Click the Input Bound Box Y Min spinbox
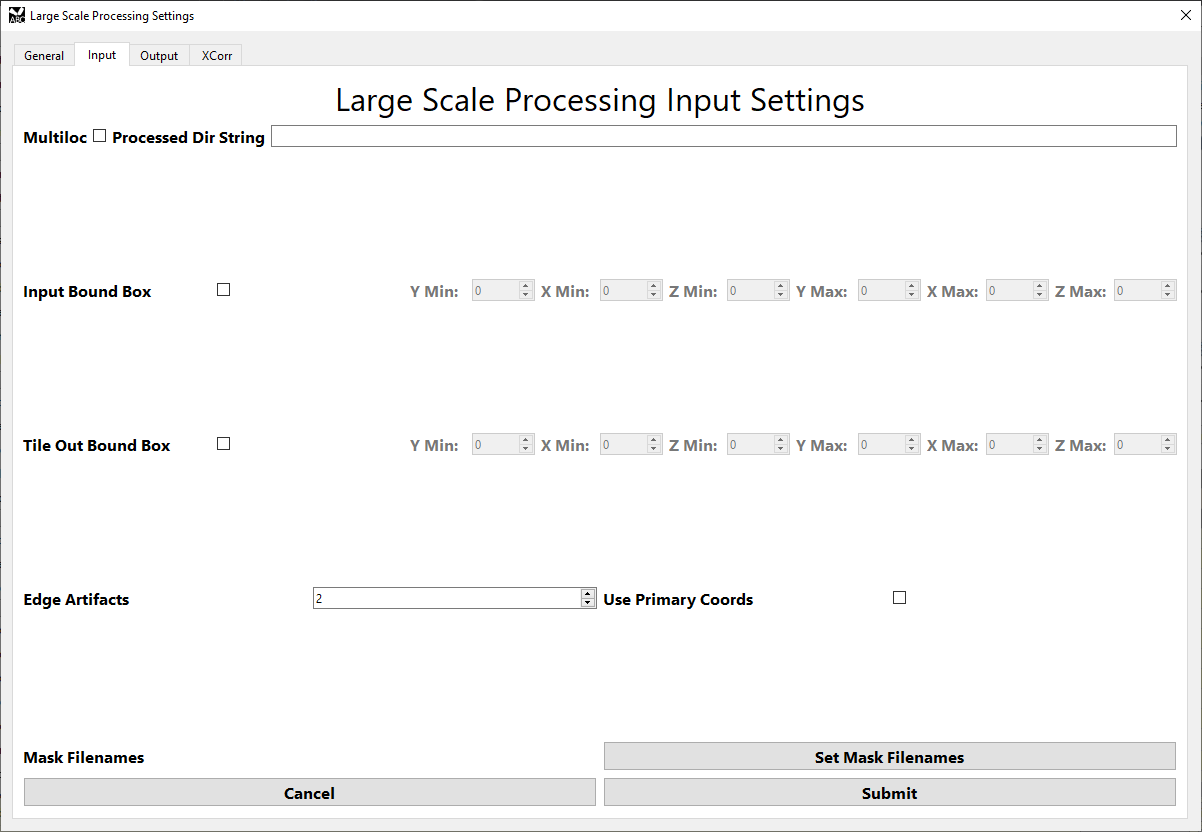This screenshot has height=832, width=1202. point(503,291)
